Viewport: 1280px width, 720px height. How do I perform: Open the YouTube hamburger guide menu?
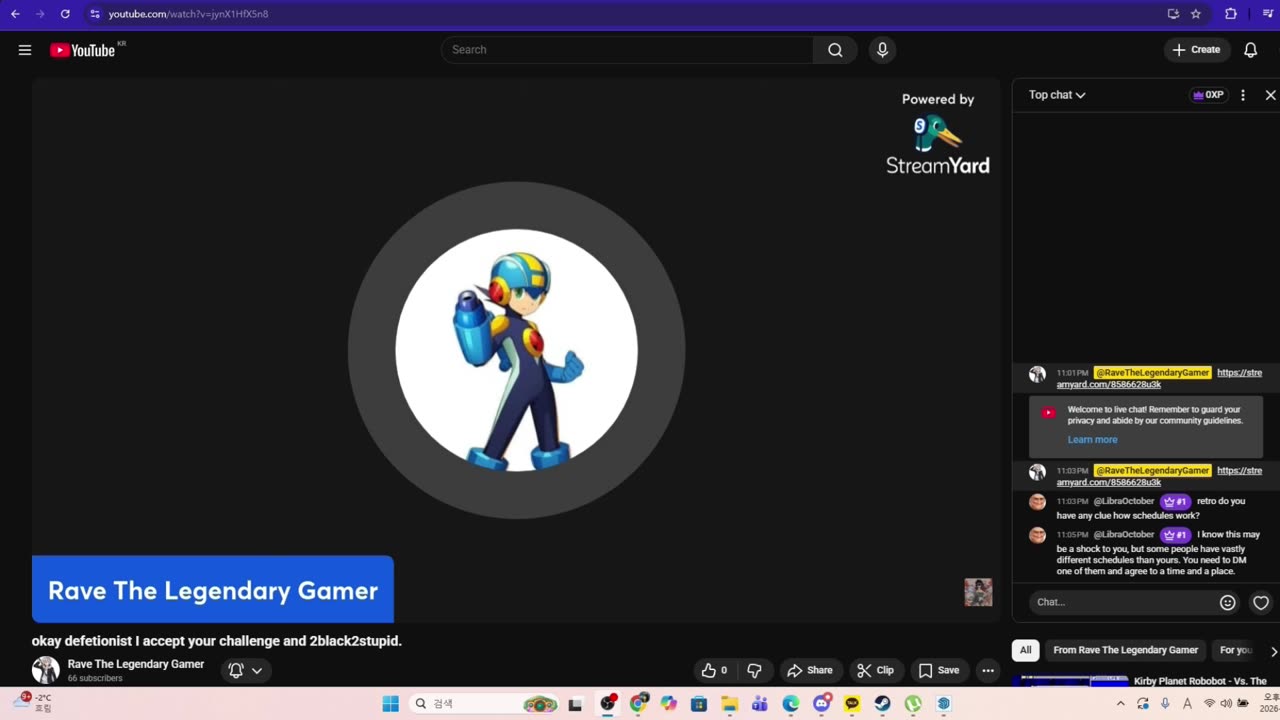click(x=25, y=50)
